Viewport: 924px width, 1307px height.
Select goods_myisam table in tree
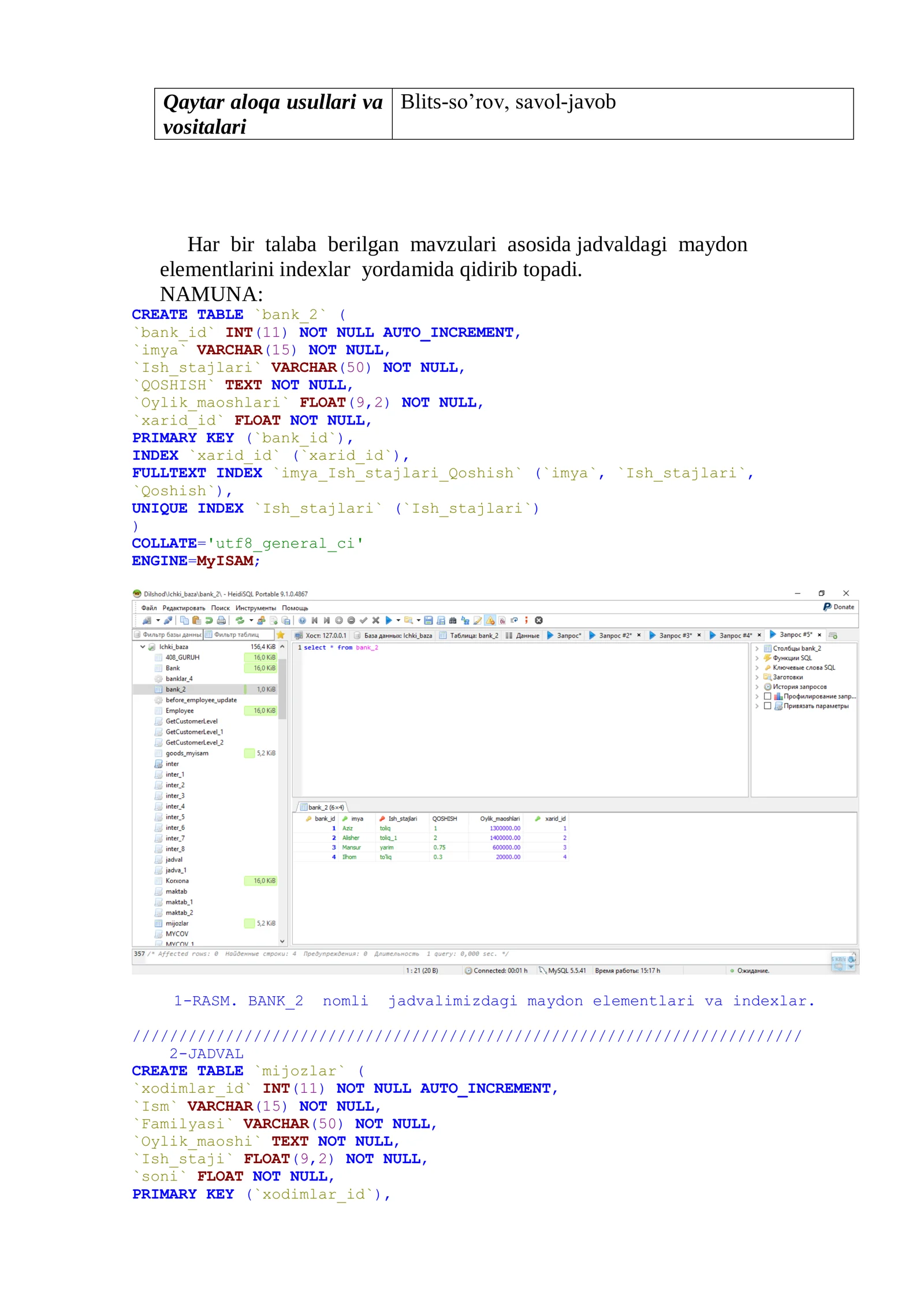187,753
